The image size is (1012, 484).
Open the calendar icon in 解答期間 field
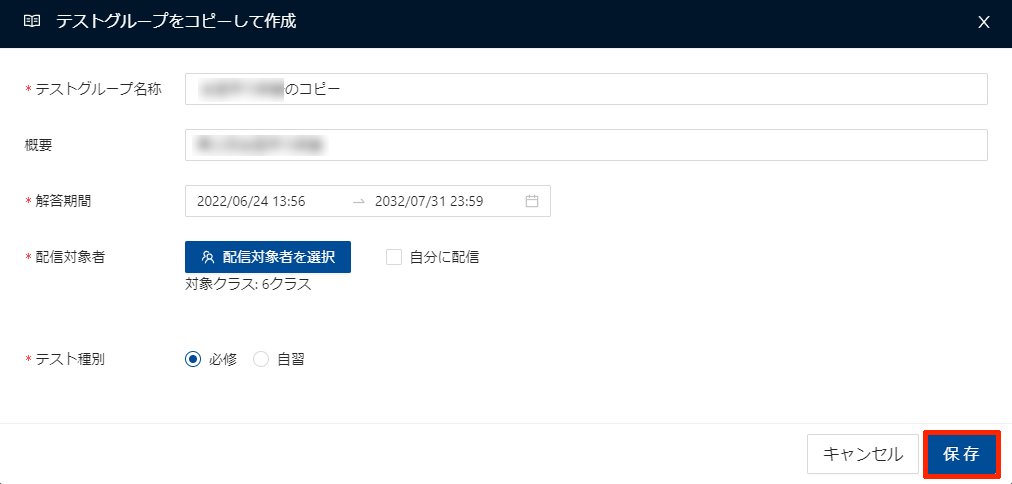coord(532,201)
